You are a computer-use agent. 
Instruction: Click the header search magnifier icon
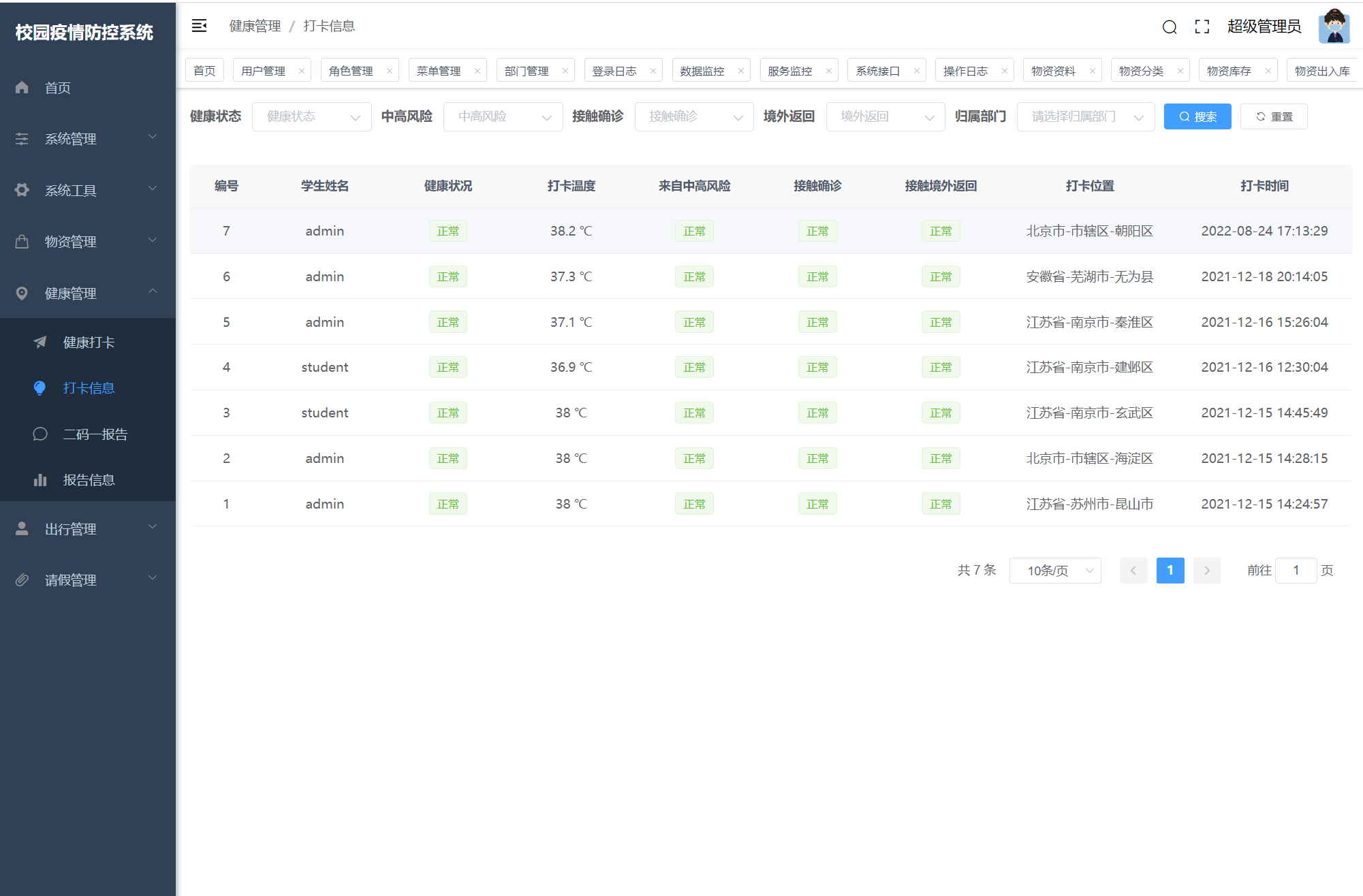(1169, 27)
